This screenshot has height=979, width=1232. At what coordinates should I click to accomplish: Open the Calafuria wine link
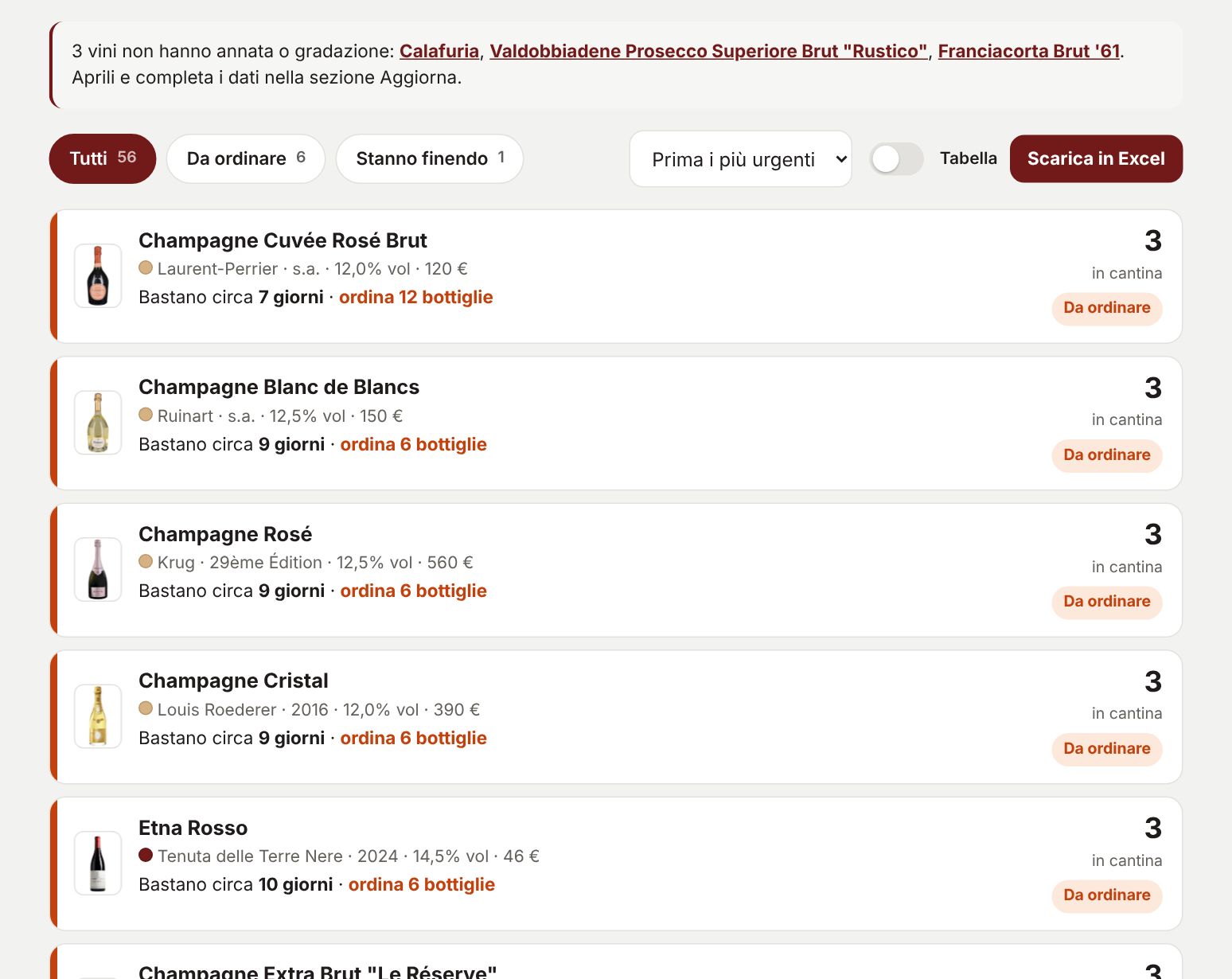[x=439, y=51]
